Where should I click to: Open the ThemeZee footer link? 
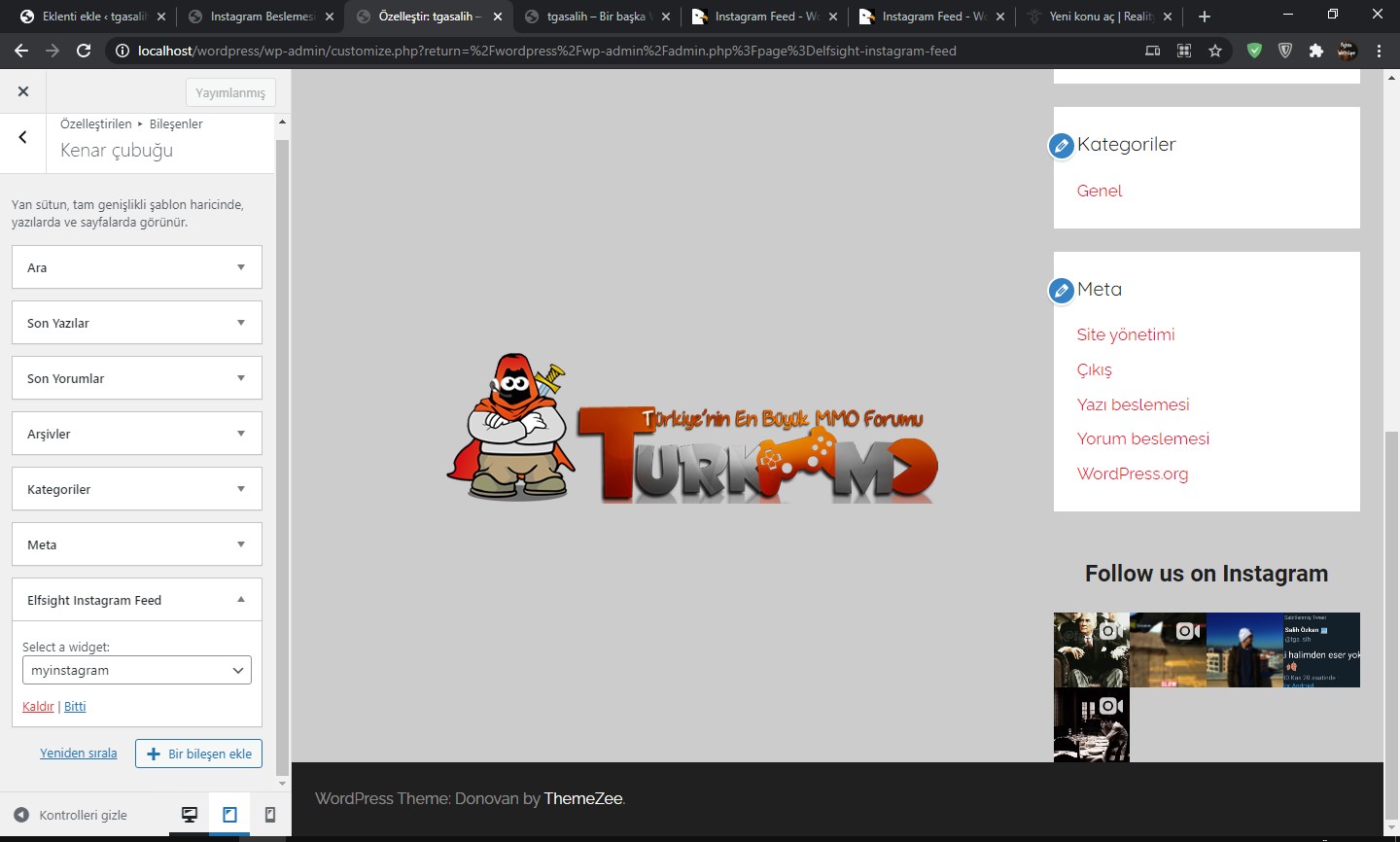(x=583, y=799)
